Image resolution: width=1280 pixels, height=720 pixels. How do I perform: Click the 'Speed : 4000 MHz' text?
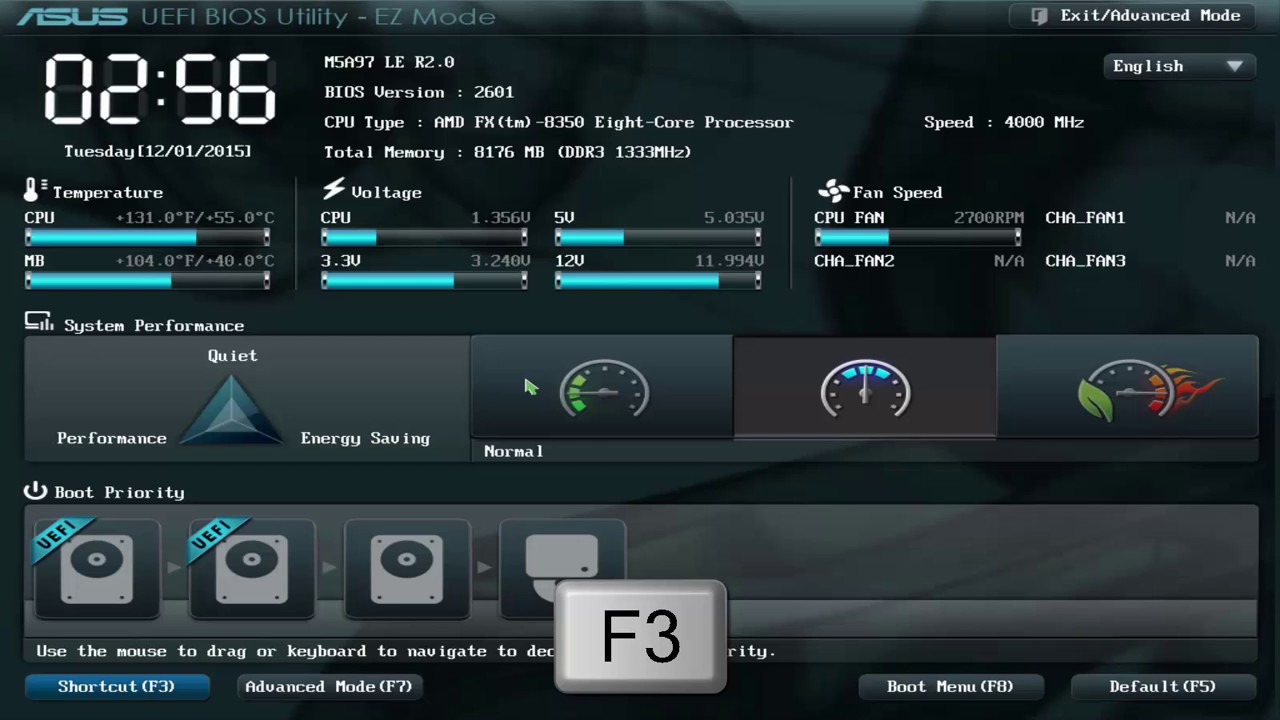(x=1004, y=122)
